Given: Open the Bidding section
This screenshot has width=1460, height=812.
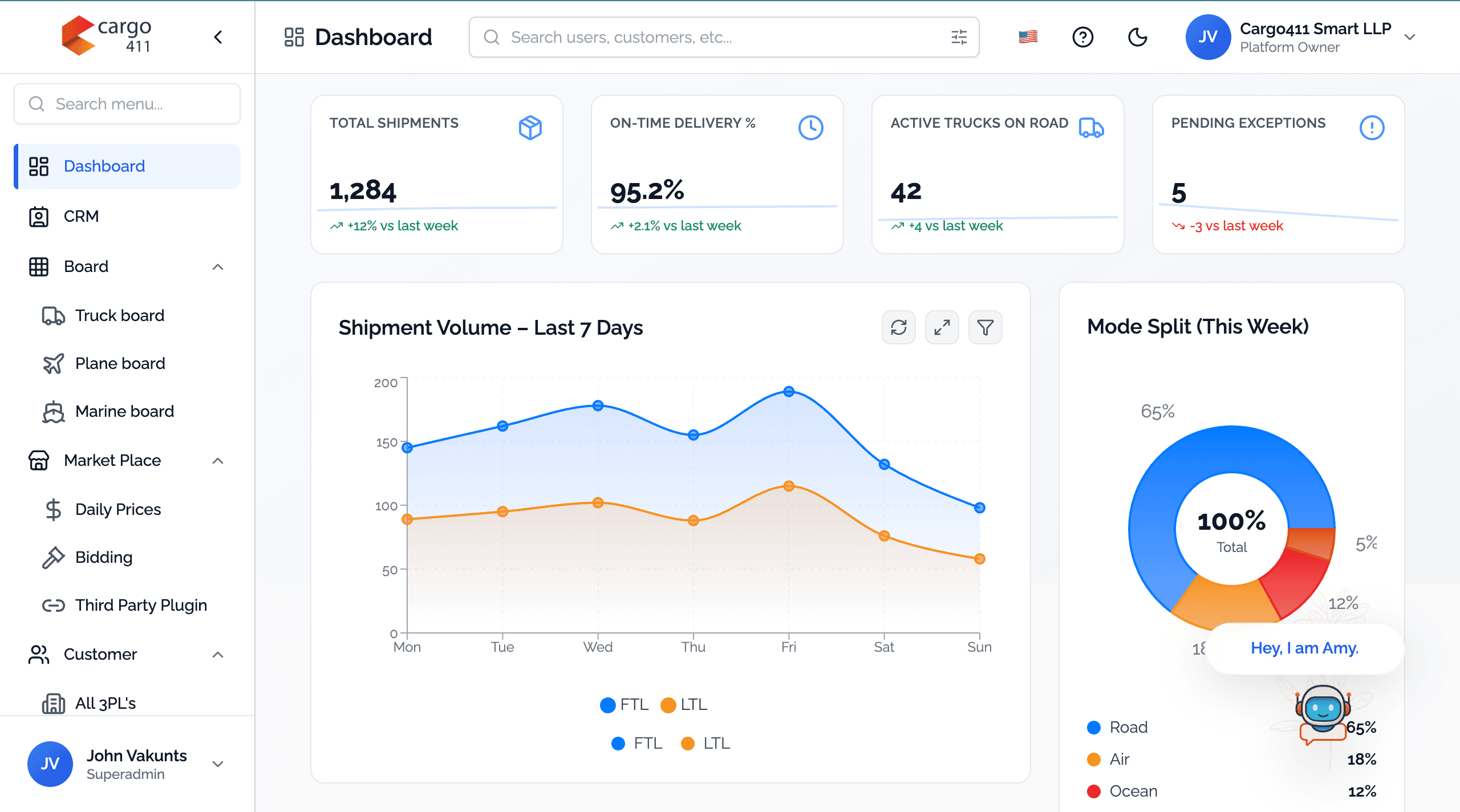Looking at the screenshot, I should (103, 557).
